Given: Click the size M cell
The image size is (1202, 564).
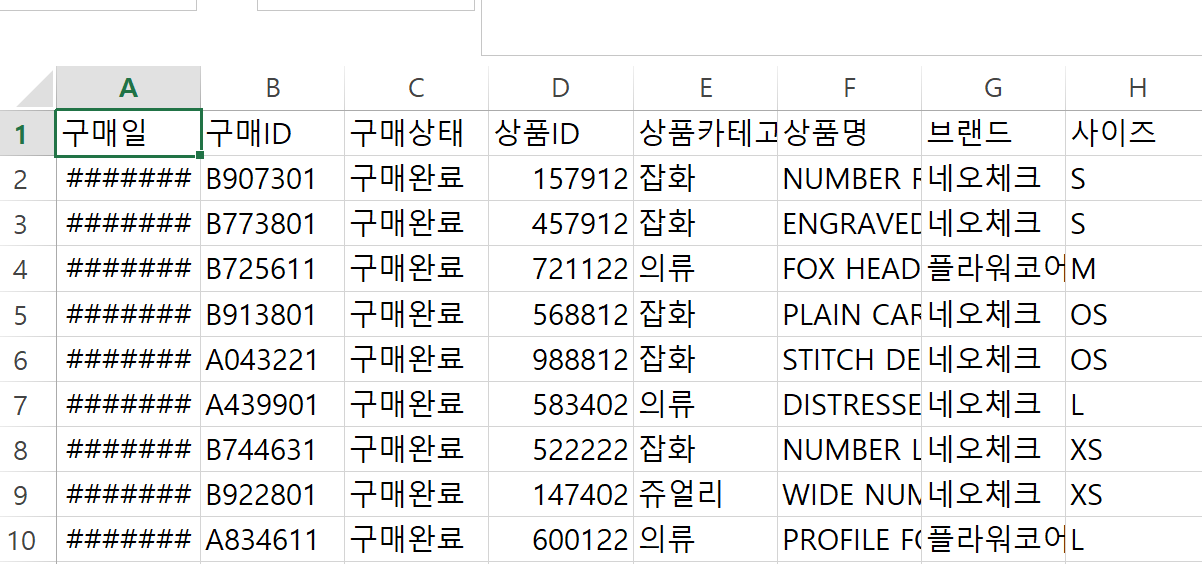Looking at the screenshot, I should pyautogui.click(x=1134, y=269).
